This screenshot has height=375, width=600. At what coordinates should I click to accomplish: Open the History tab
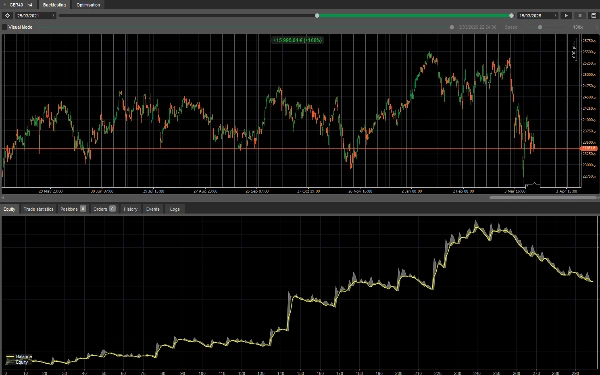point(130,209)
